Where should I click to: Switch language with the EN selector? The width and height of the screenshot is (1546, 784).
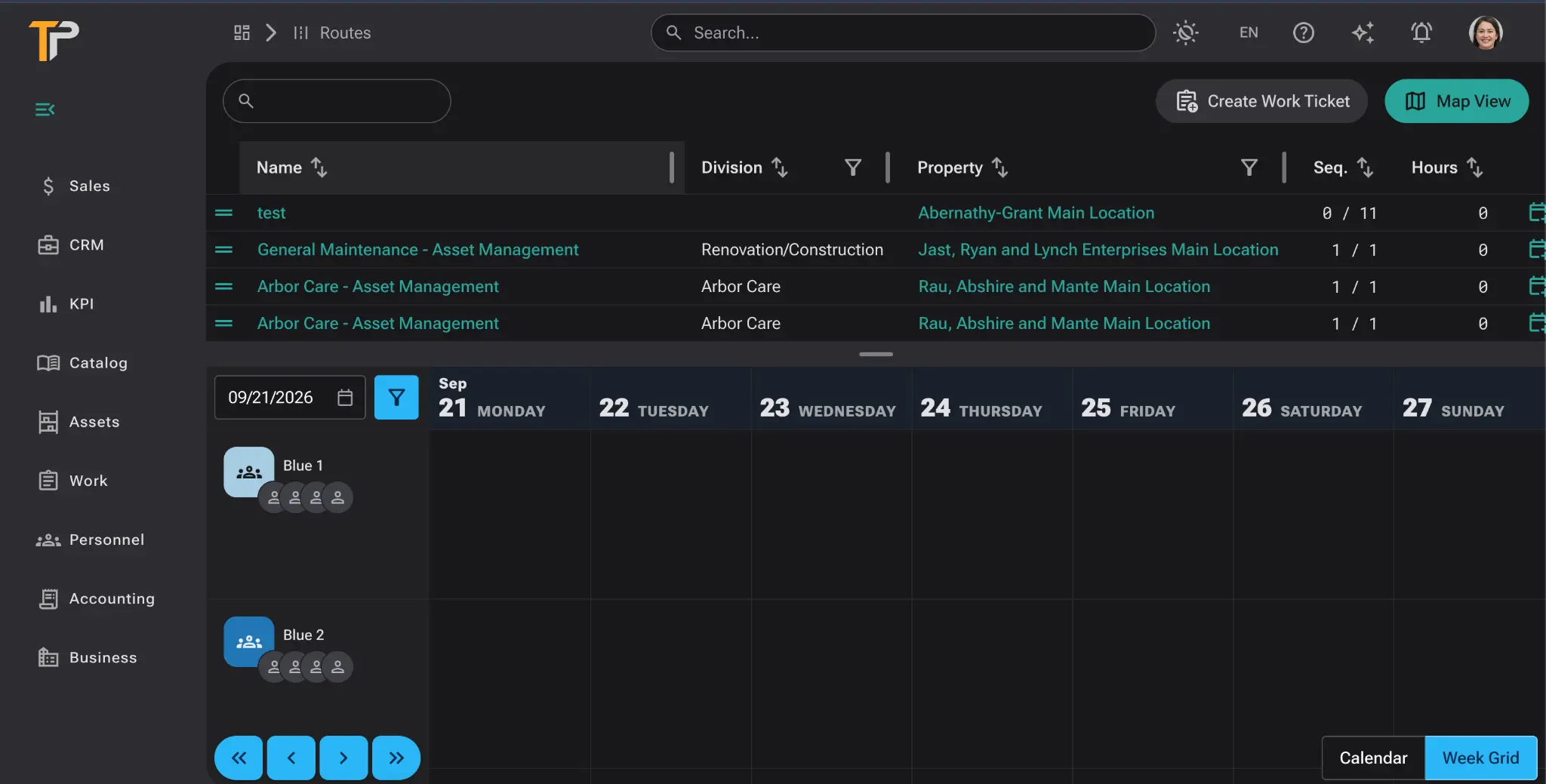pos(1249,32)
